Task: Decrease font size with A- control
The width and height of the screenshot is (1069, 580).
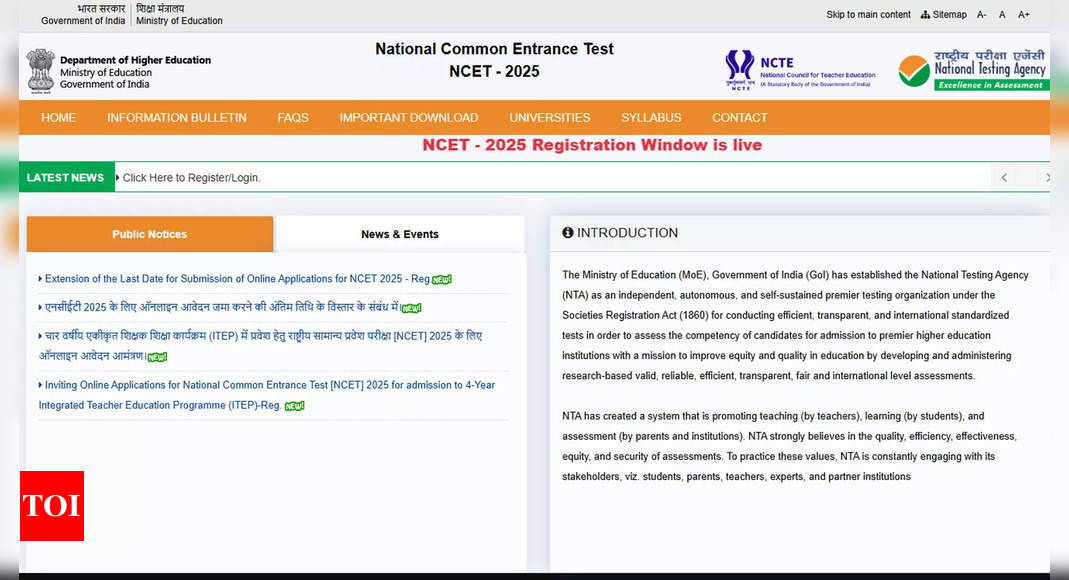Action: click(x=979, y=14)
